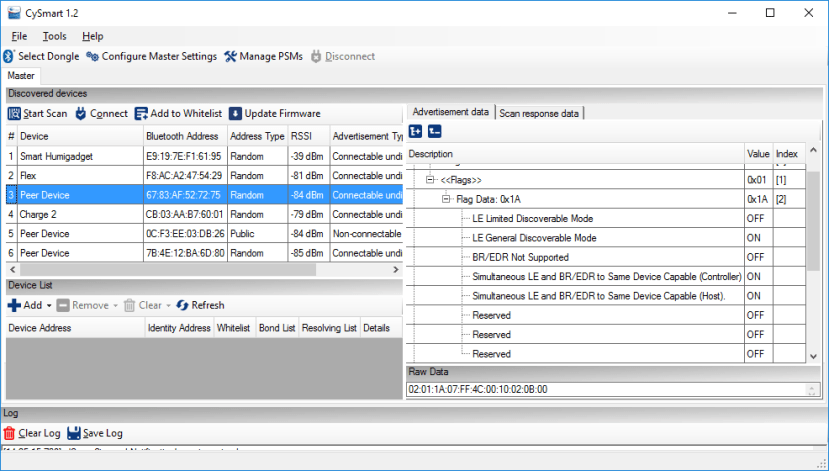Click the Bond List column header
829x471 pixels.
pos(277,328)
